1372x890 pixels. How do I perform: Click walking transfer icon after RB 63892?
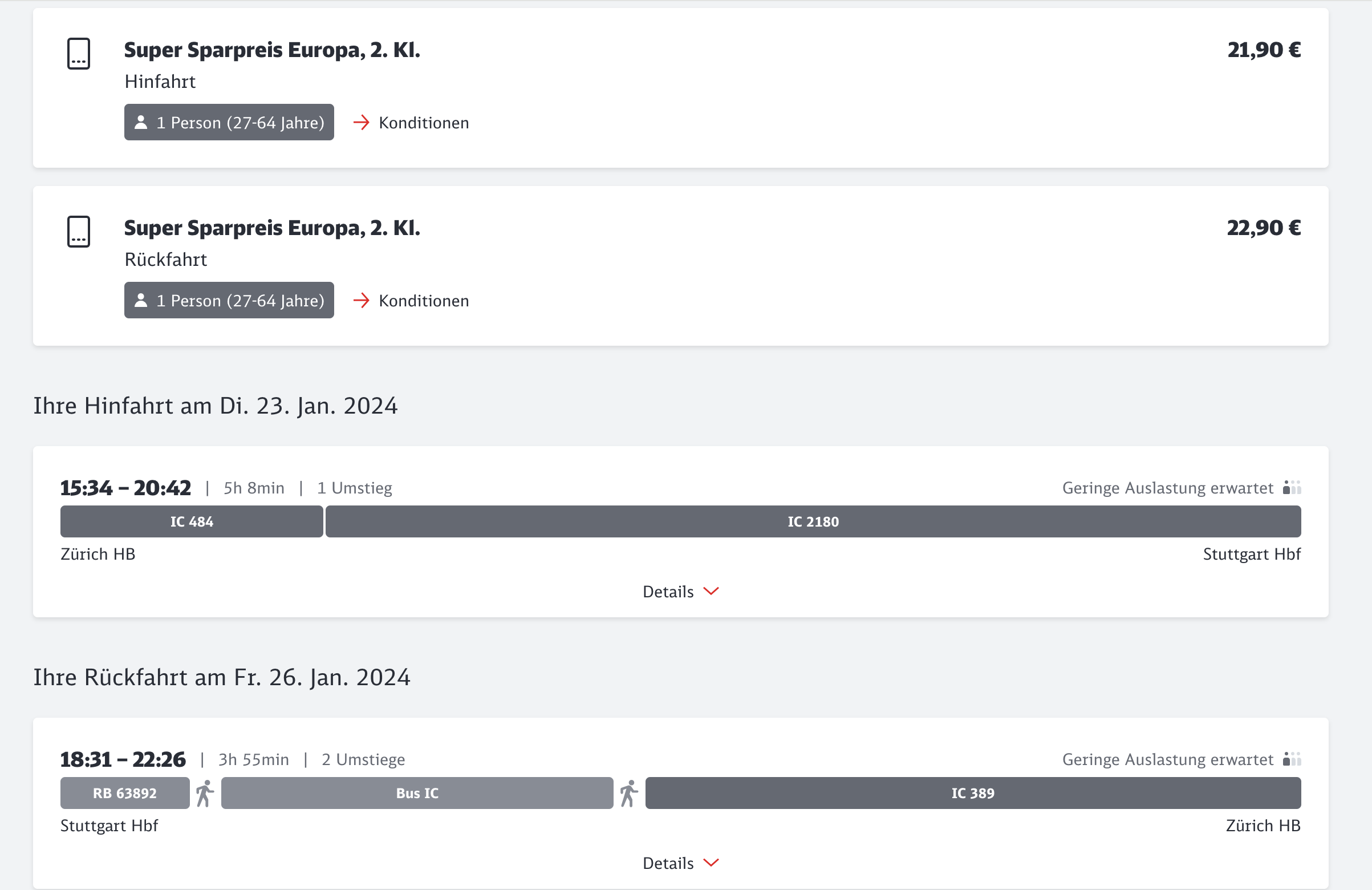tap(205, 793)
